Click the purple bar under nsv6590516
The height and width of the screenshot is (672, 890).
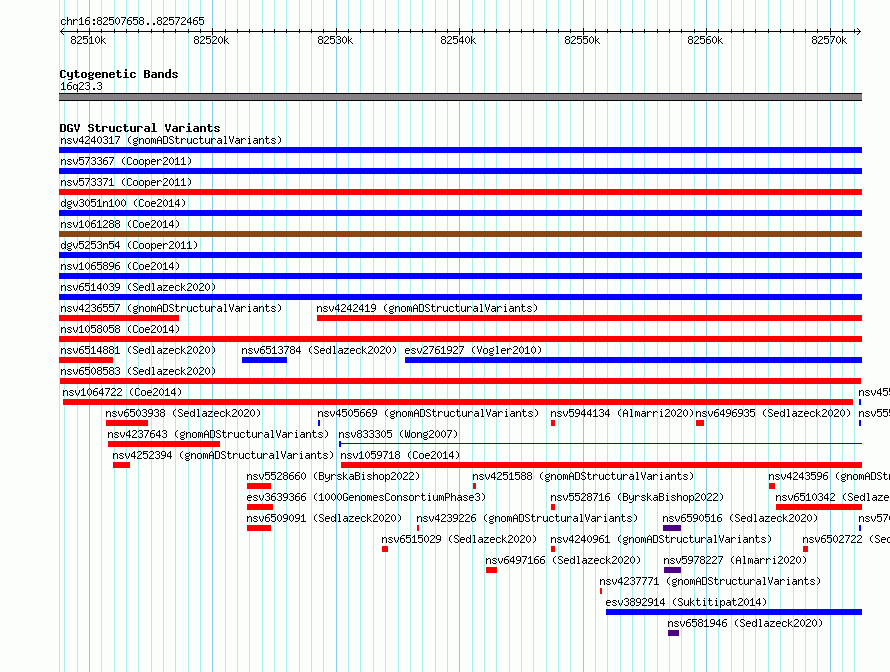pyautogui.click(x=672, y=528)
